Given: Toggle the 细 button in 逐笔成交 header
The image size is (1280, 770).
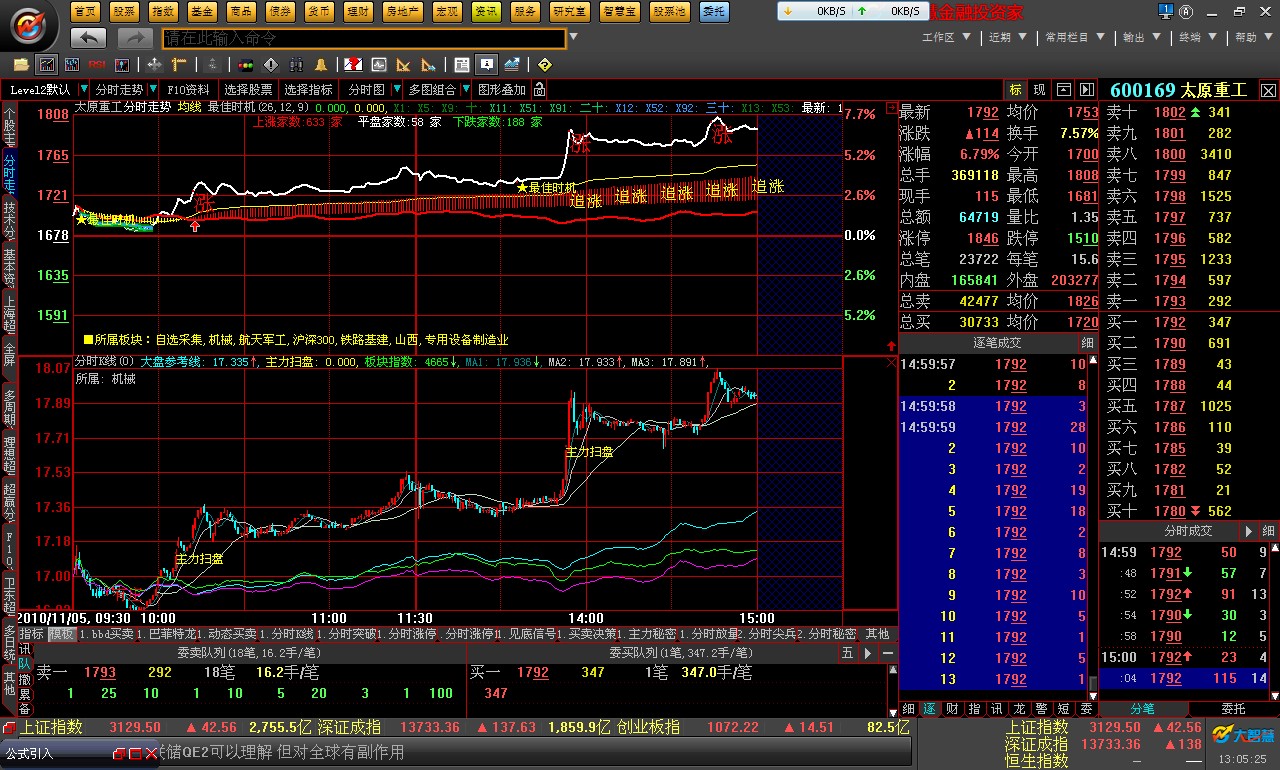Looking at the screenshot, I should pos(1087,342).
